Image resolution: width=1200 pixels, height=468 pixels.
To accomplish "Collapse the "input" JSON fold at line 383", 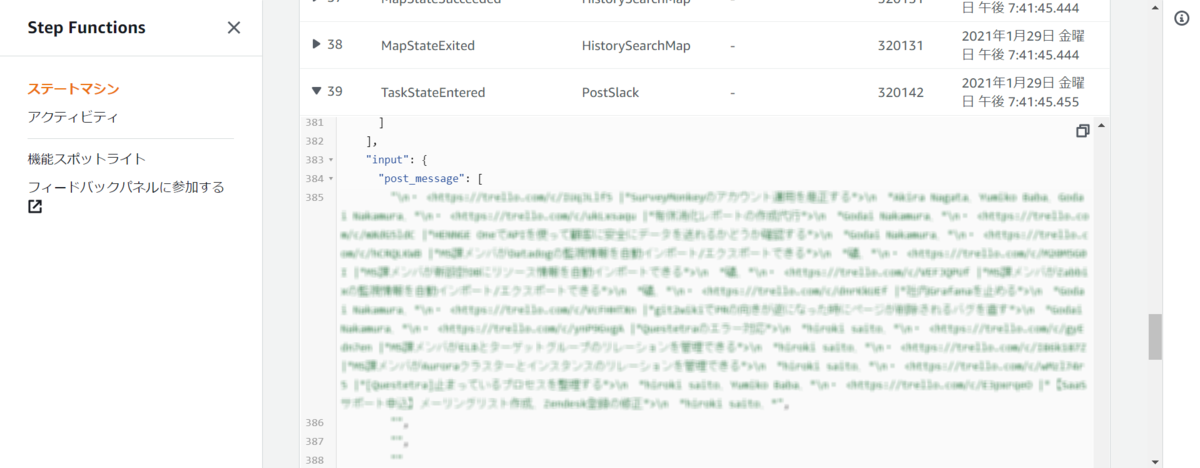I will point(330,160).
